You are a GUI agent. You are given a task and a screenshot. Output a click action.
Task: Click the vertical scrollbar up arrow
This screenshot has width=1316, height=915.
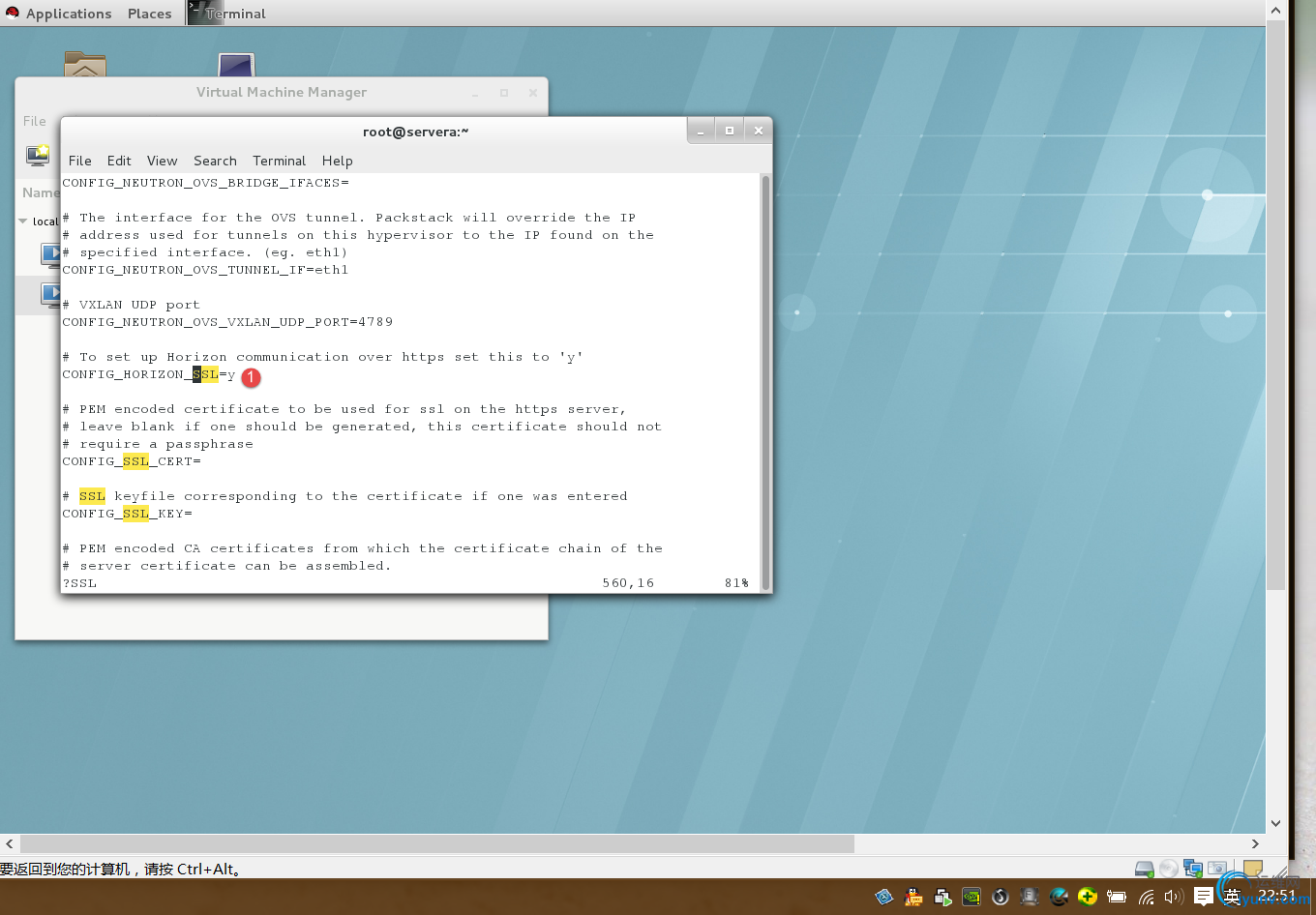pyautogui.click(x=1275, y=10)
